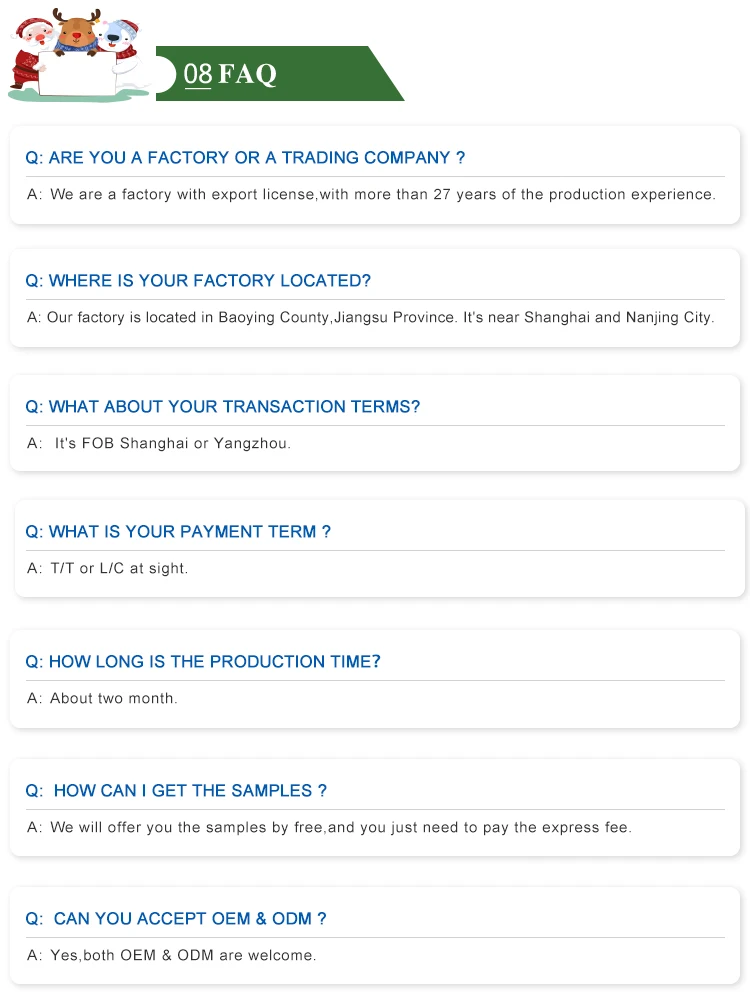750x999 pixels.
Task: Open the OEM & ODM question
Action: 176,919
